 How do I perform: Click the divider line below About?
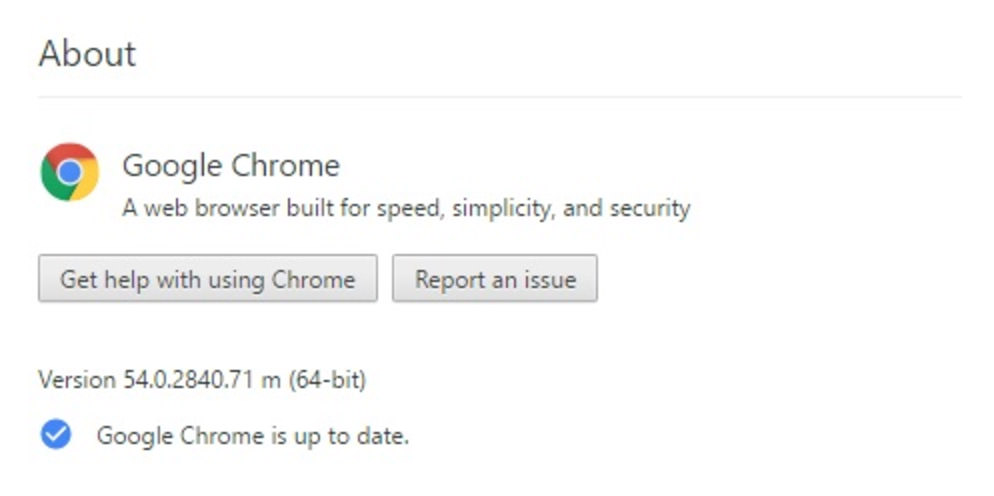[500, 97]
